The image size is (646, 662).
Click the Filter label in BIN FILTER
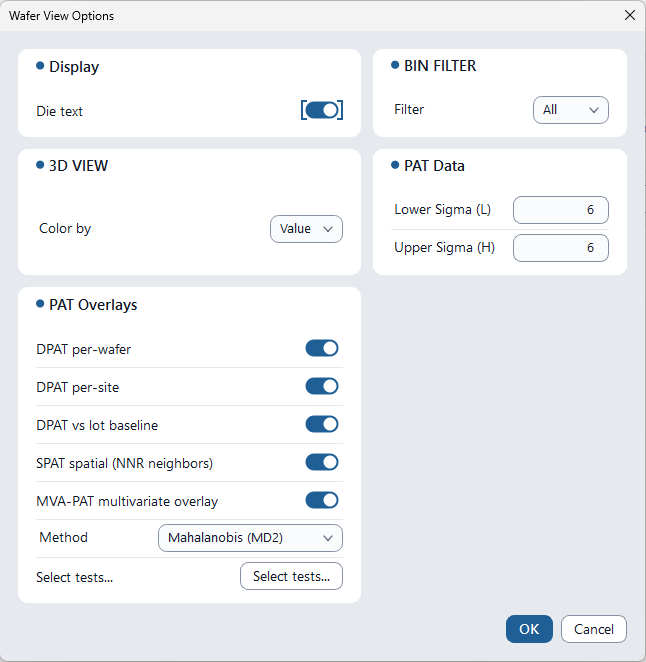coord(409,109)
